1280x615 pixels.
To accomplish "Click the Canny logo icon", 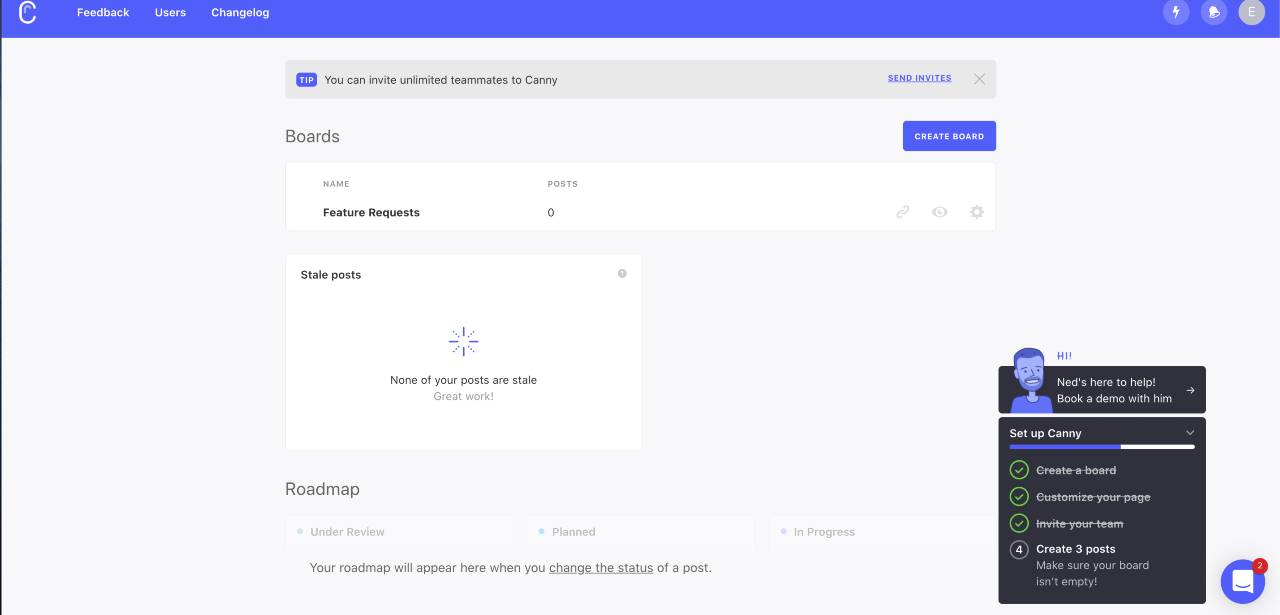I will (28, 13).
